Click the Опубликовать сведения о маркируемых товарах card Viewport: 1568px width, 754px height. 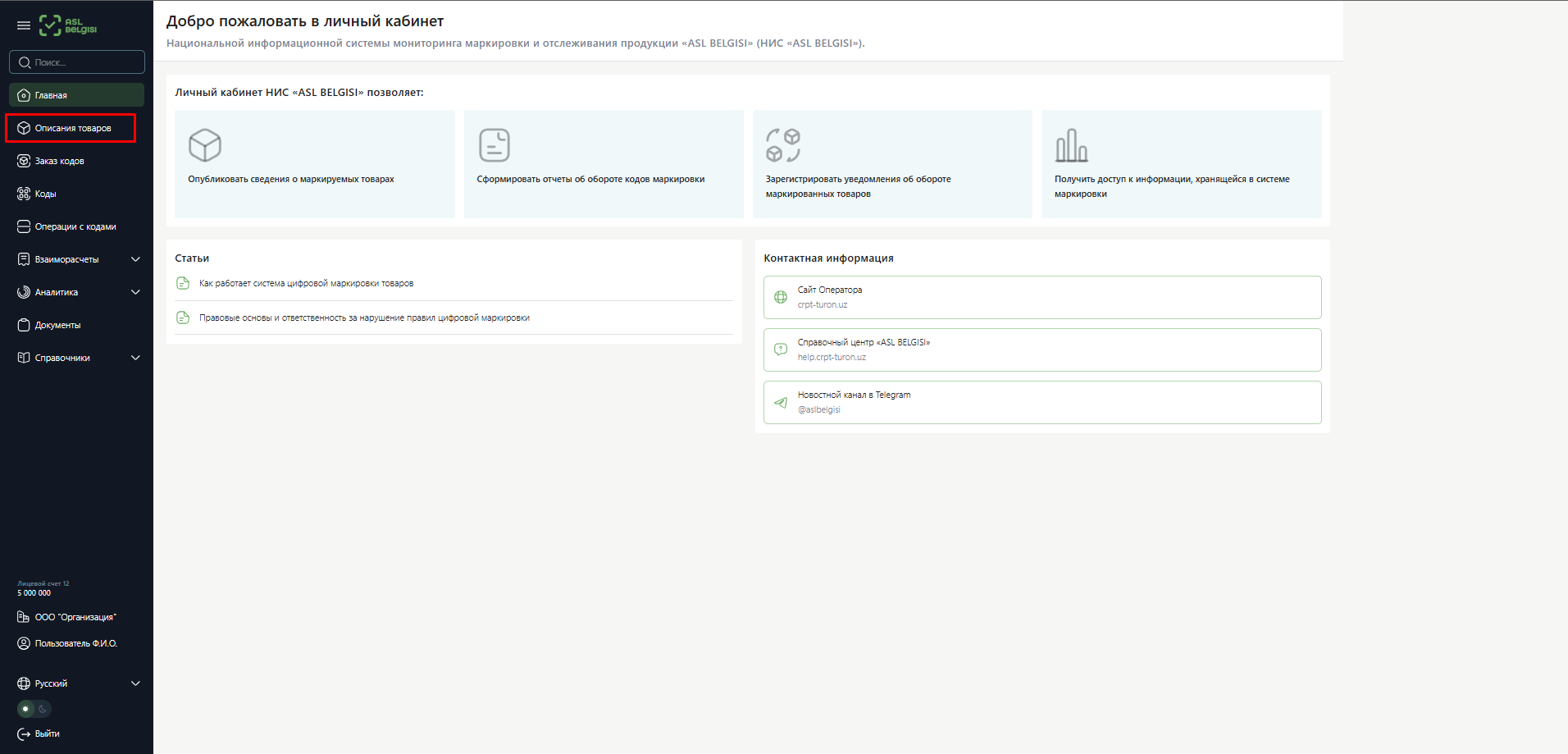[315, 164]
